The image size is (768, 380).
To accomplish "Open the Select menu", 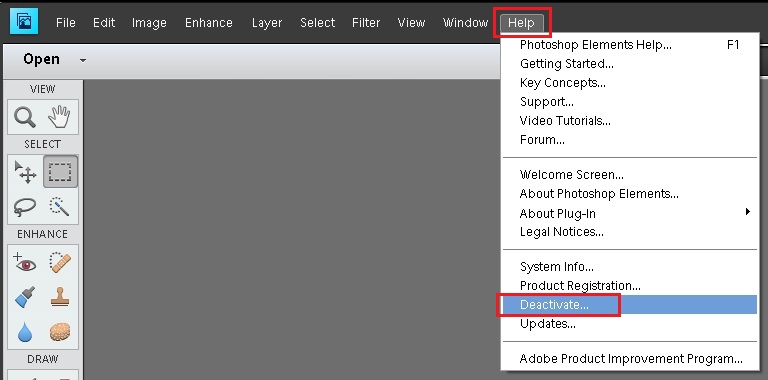I will [x=317, y=23].
